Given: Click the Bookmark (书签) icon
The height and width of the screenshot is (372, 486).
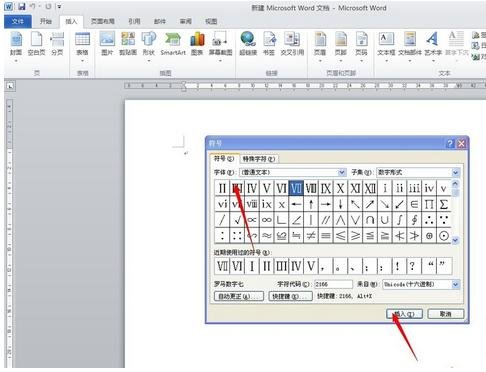Looking at the screenshot, I should [269, 39].
